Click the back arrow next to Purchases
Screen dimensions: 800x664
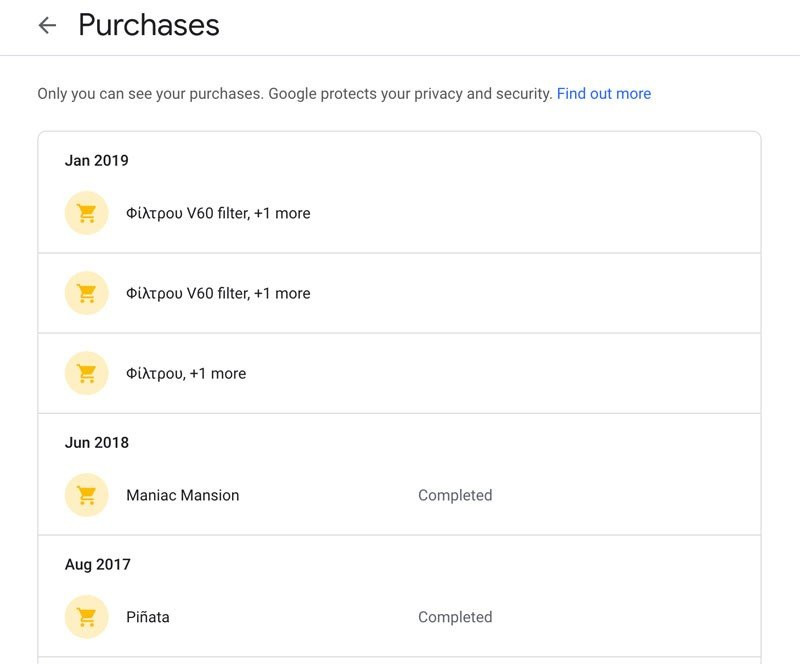coord(47,26)
